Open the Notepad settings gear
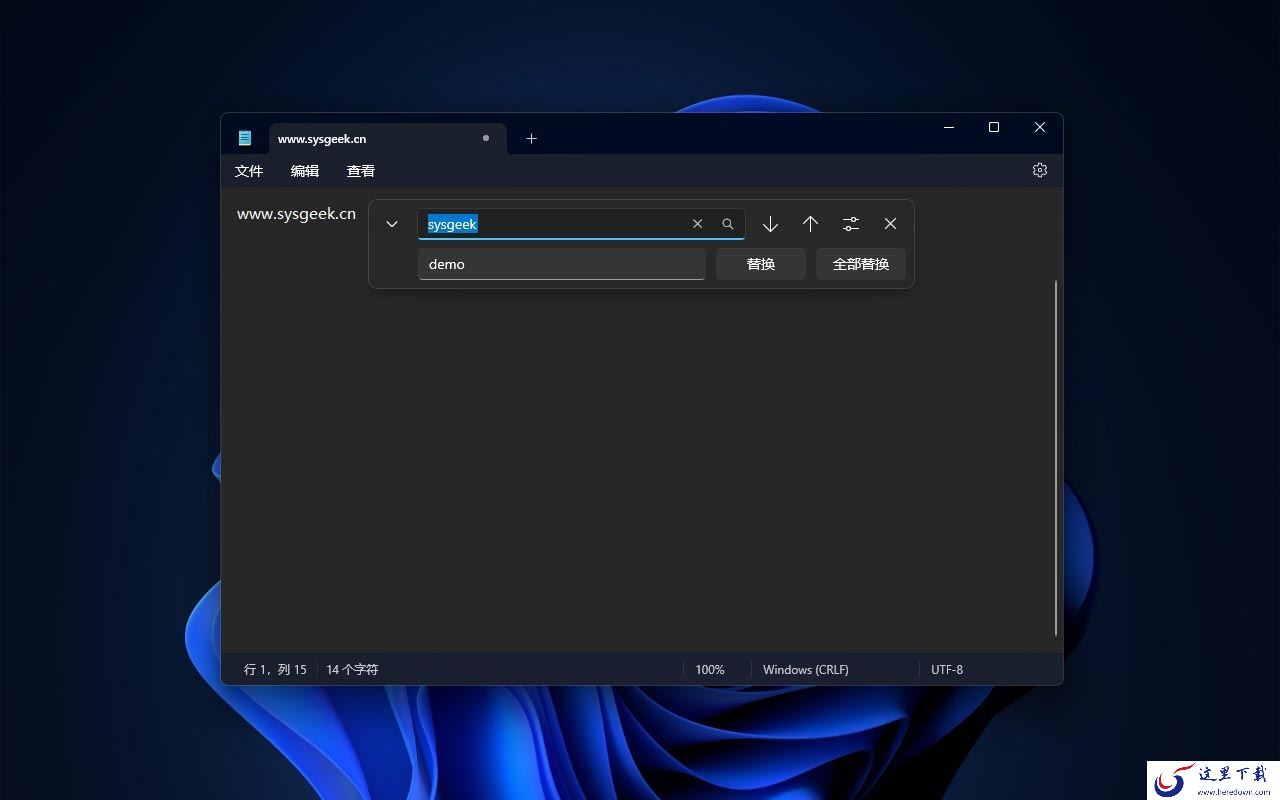Screen dimensions: 1280x800 pos(1039,170)
